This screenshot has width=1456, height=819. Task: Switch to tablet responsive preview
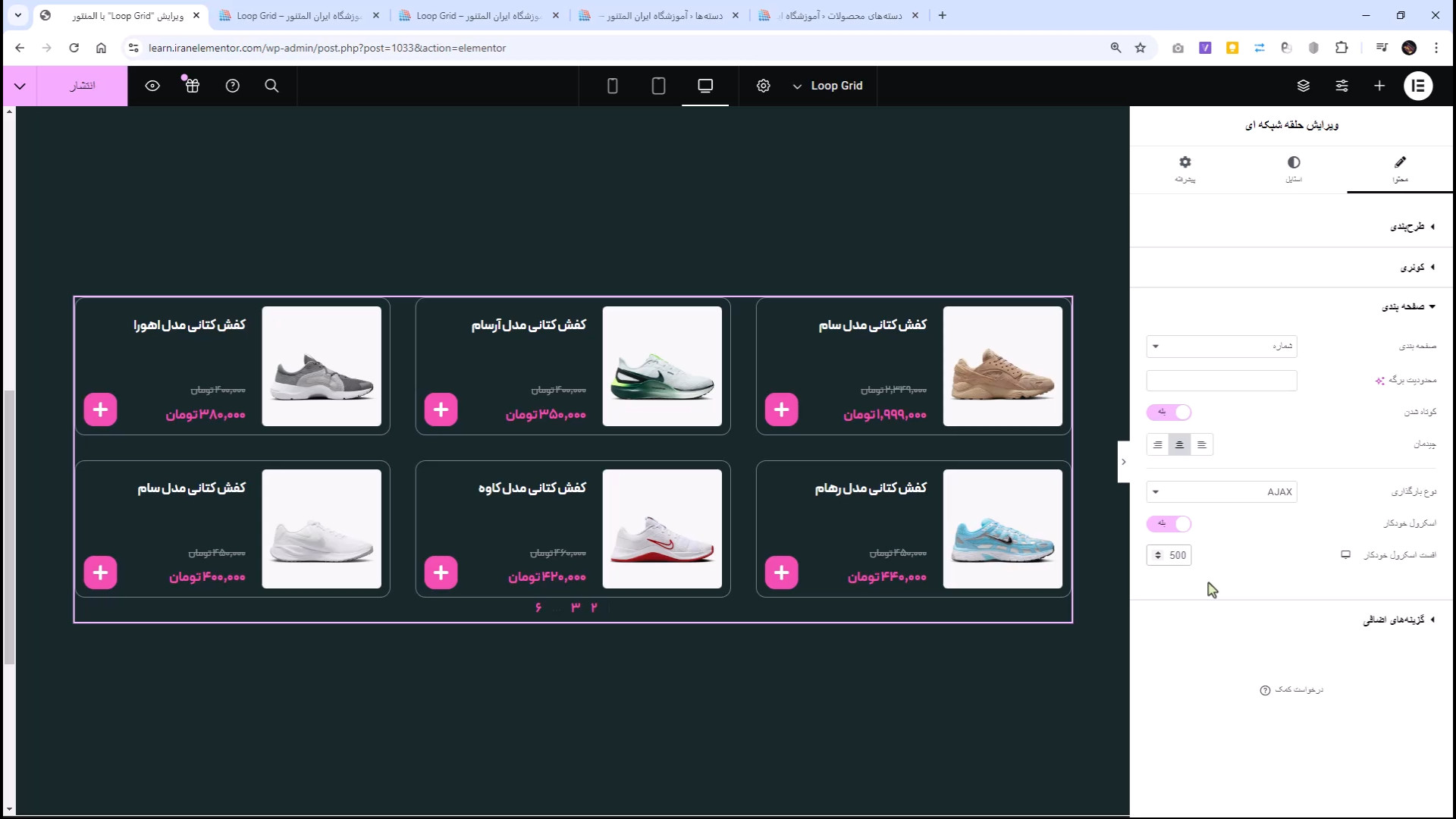658,86
